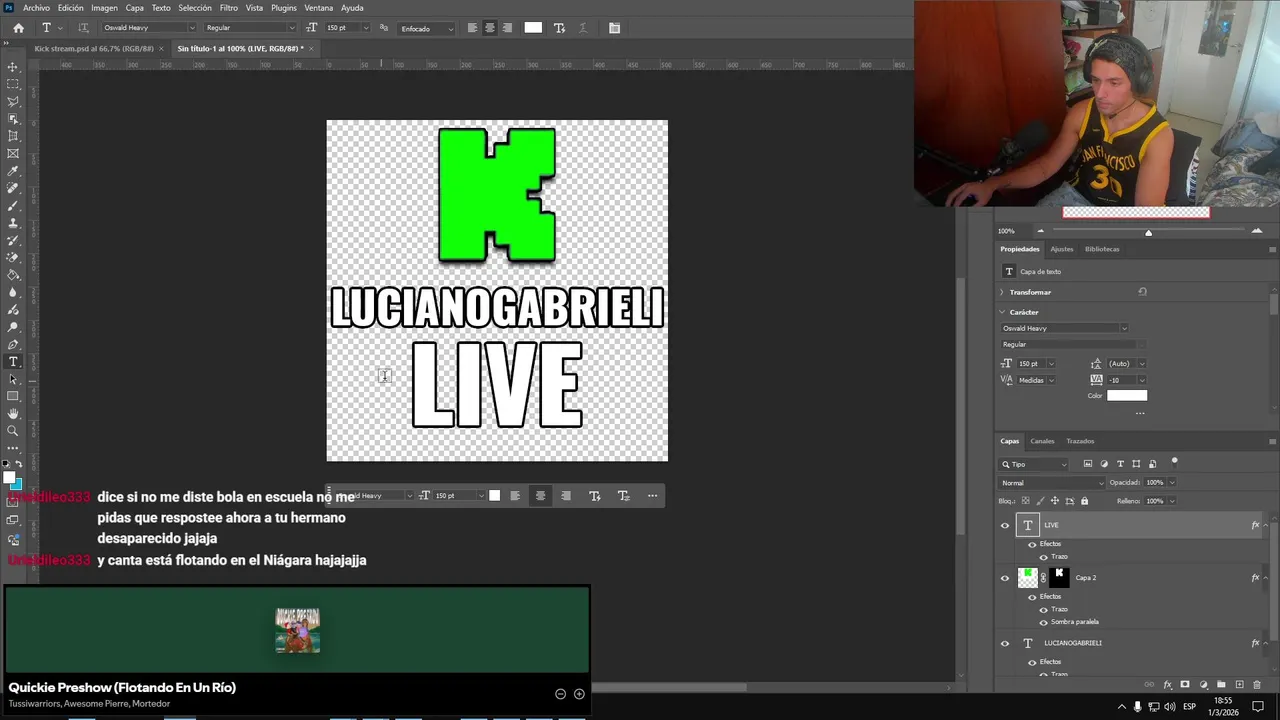Open the 150 pt font size dropdown in options bar
The image size is (1280, 720).
click(x=365, y=28)
